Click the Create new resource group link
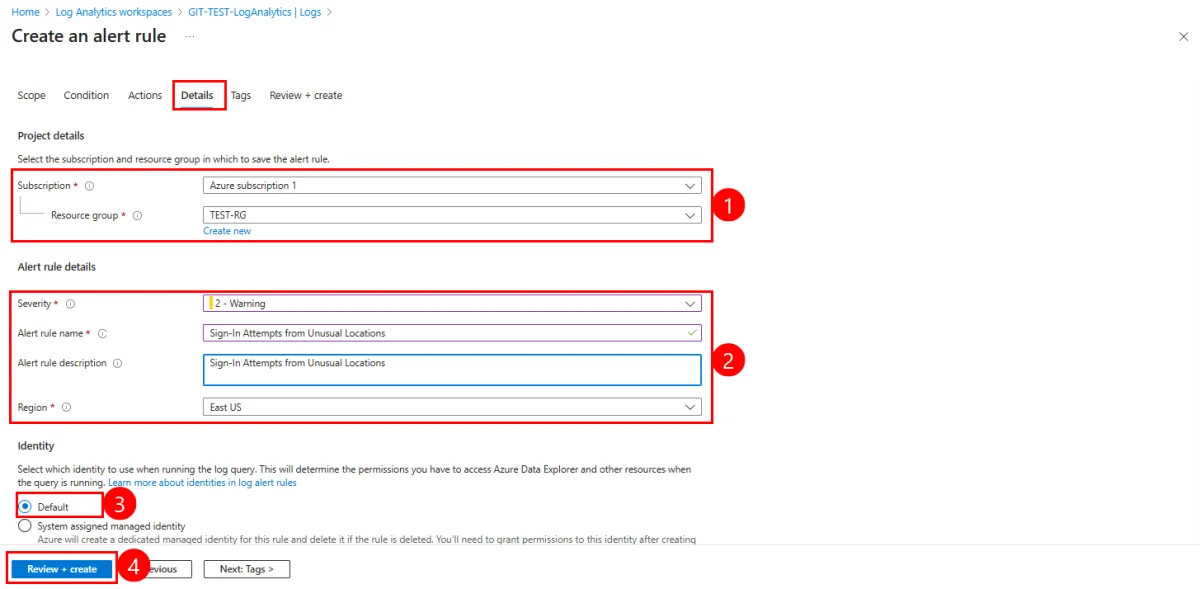The height and width of the screenshot is (589, 1200). click(227, 231)
